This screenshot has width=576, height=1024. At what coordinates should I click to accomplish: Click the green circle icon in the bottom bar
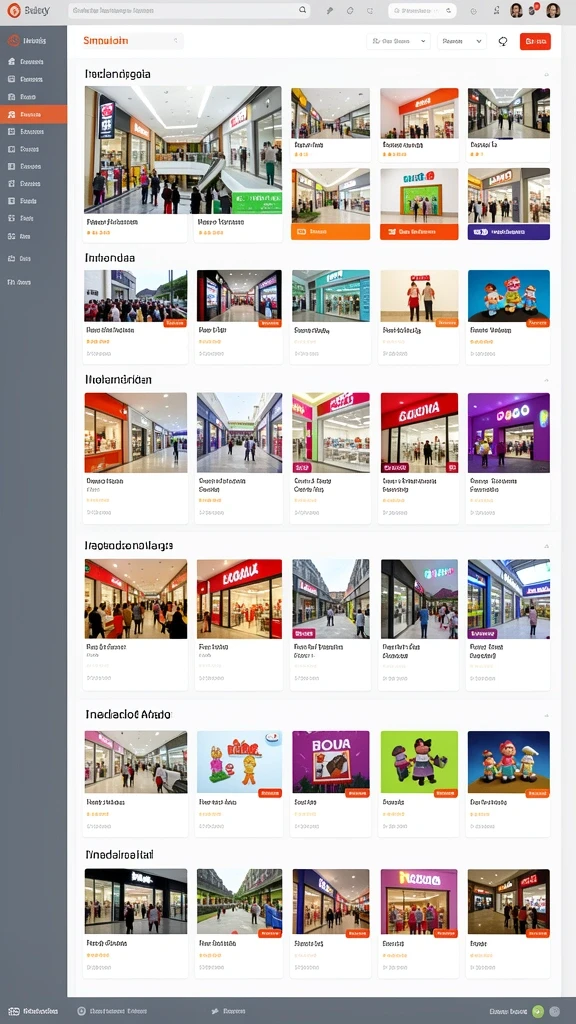click(538, 1011)
